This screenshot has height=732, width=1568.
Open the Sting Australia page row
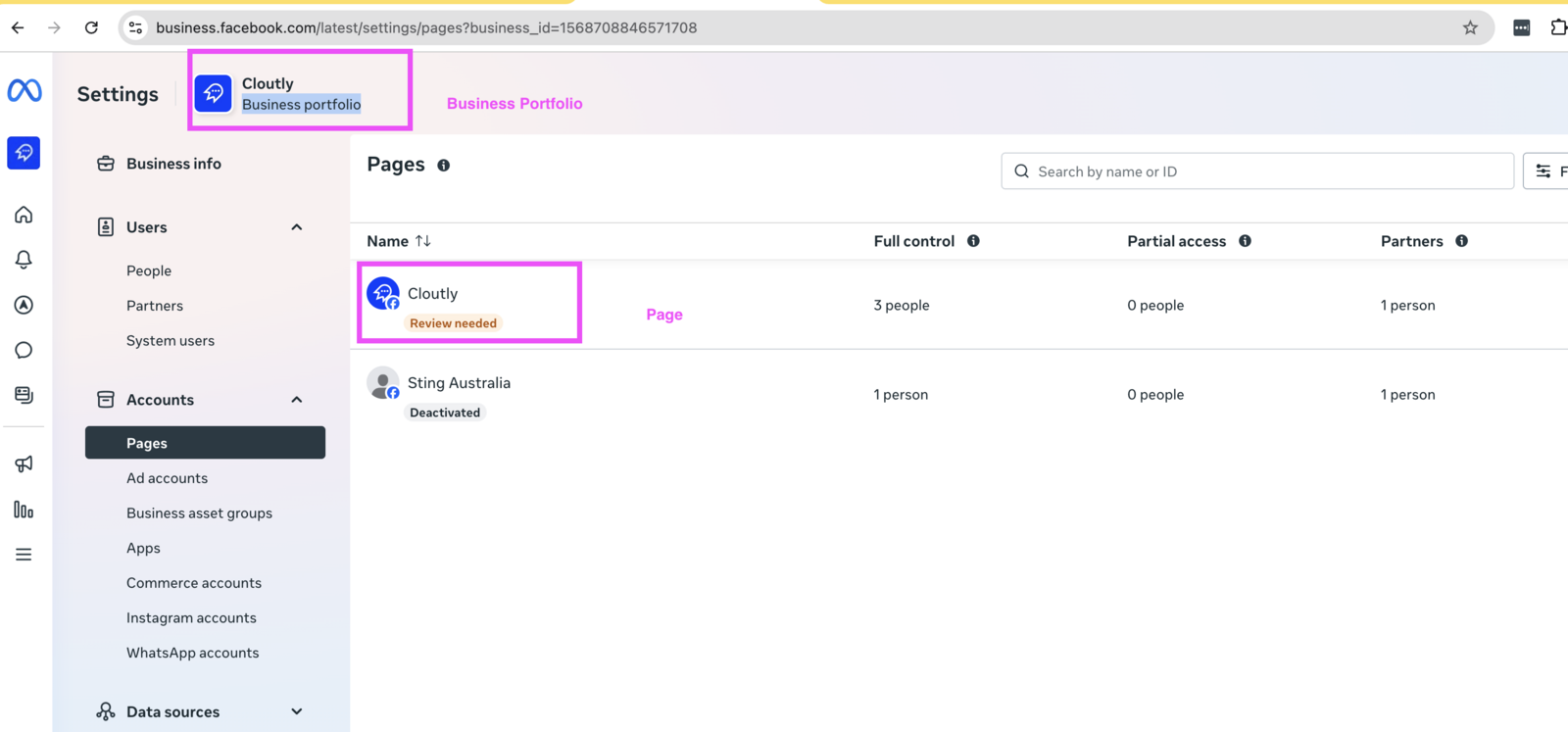[459, 383]
